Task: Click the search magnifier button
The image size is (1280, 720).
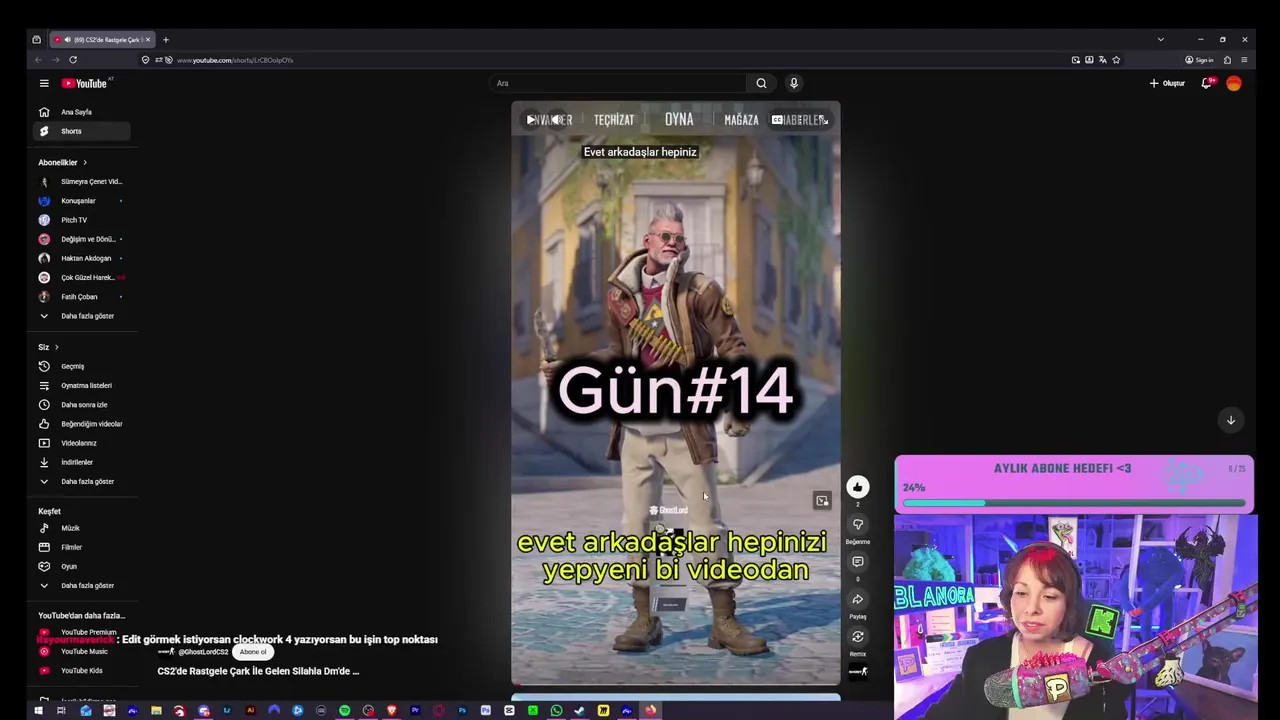Action: coord(761,83)
